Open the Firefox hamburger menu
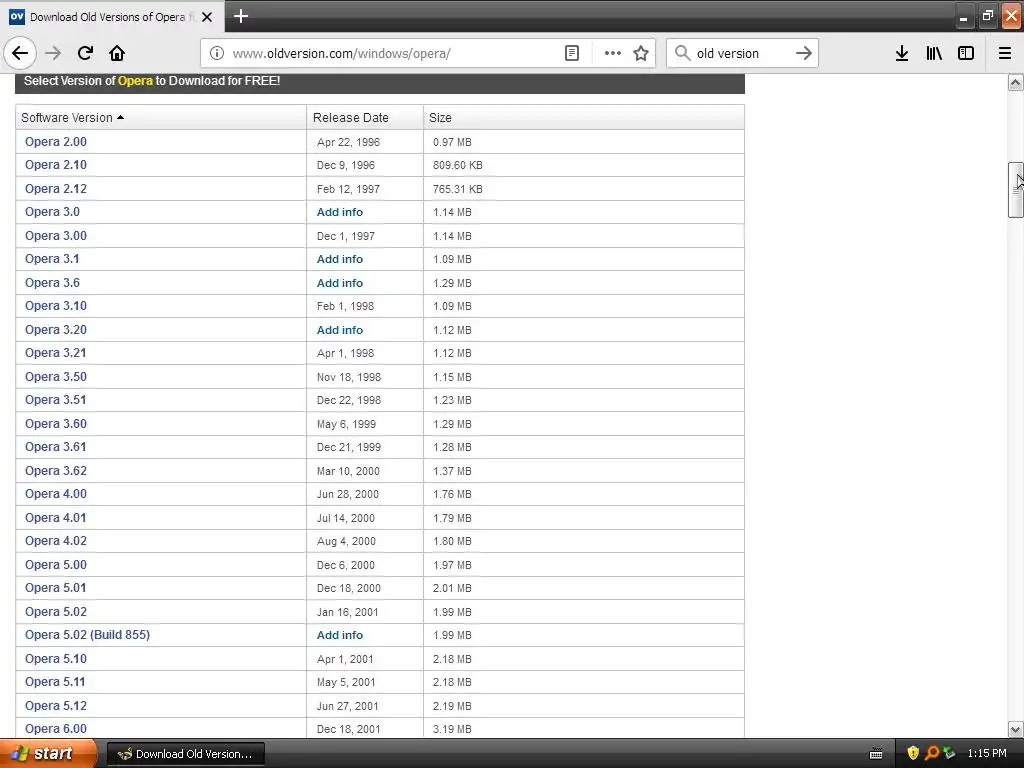The width and height of the screenshot is (1024, 768). pyautogui.click(x=1005, y=53)
